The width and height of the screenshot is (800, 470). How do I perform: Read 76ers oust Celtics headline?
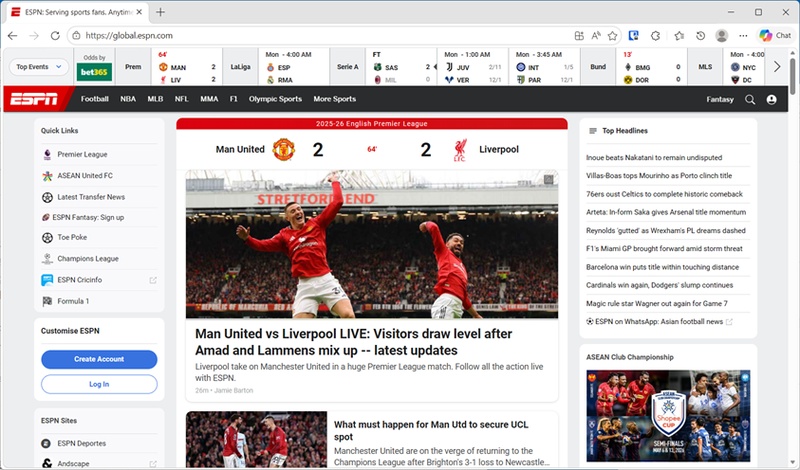pyautogui.click(x=664, y=194)
